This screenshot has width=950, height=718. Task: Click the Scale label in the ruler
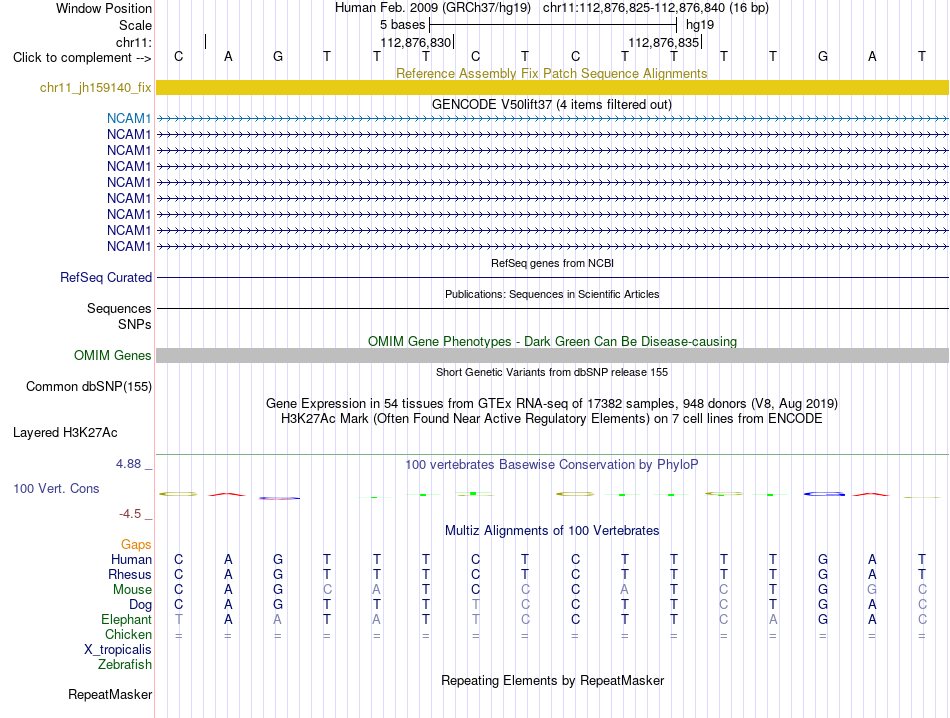135,25
